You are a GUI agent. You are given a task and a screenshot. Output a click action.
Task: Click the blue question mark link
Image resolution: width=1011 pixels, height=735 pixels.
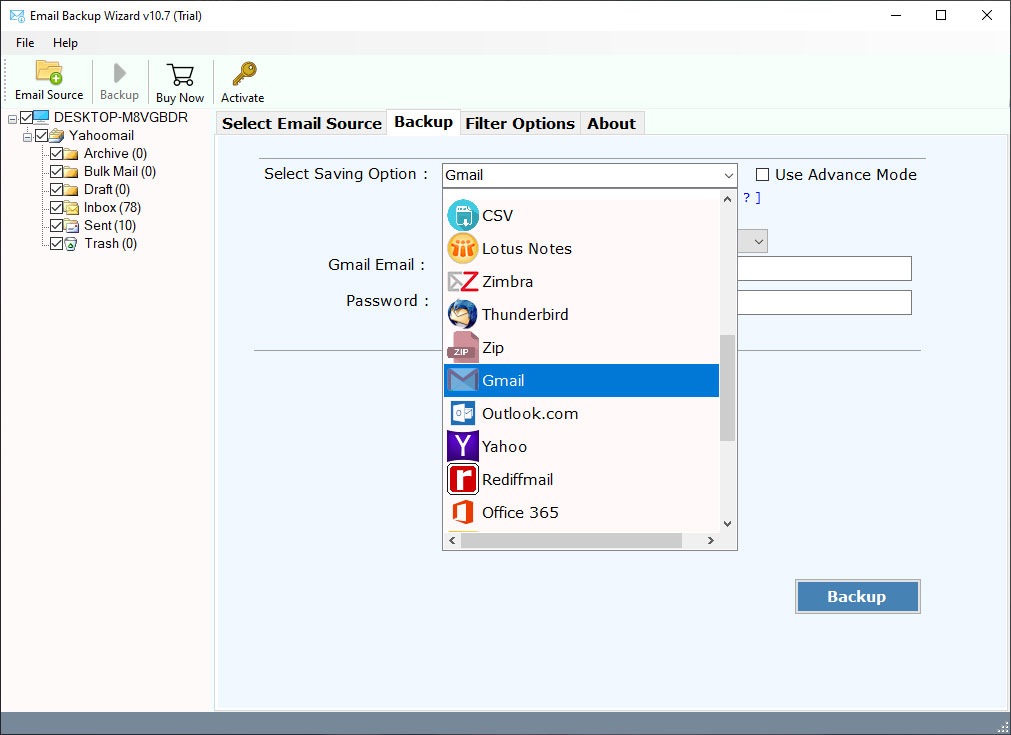pyautogui.click(x=747, y=197)
